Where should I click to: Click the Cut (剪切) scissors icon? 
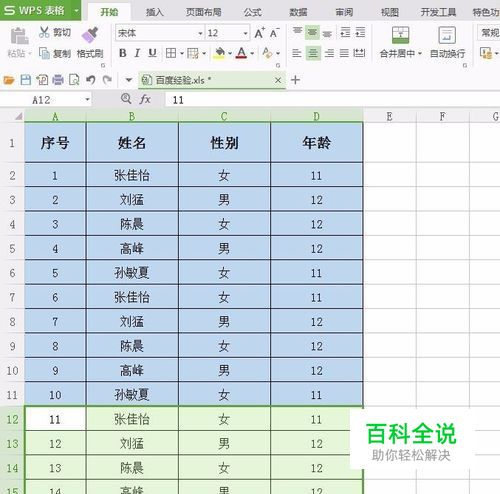click(x=44, y=32)
